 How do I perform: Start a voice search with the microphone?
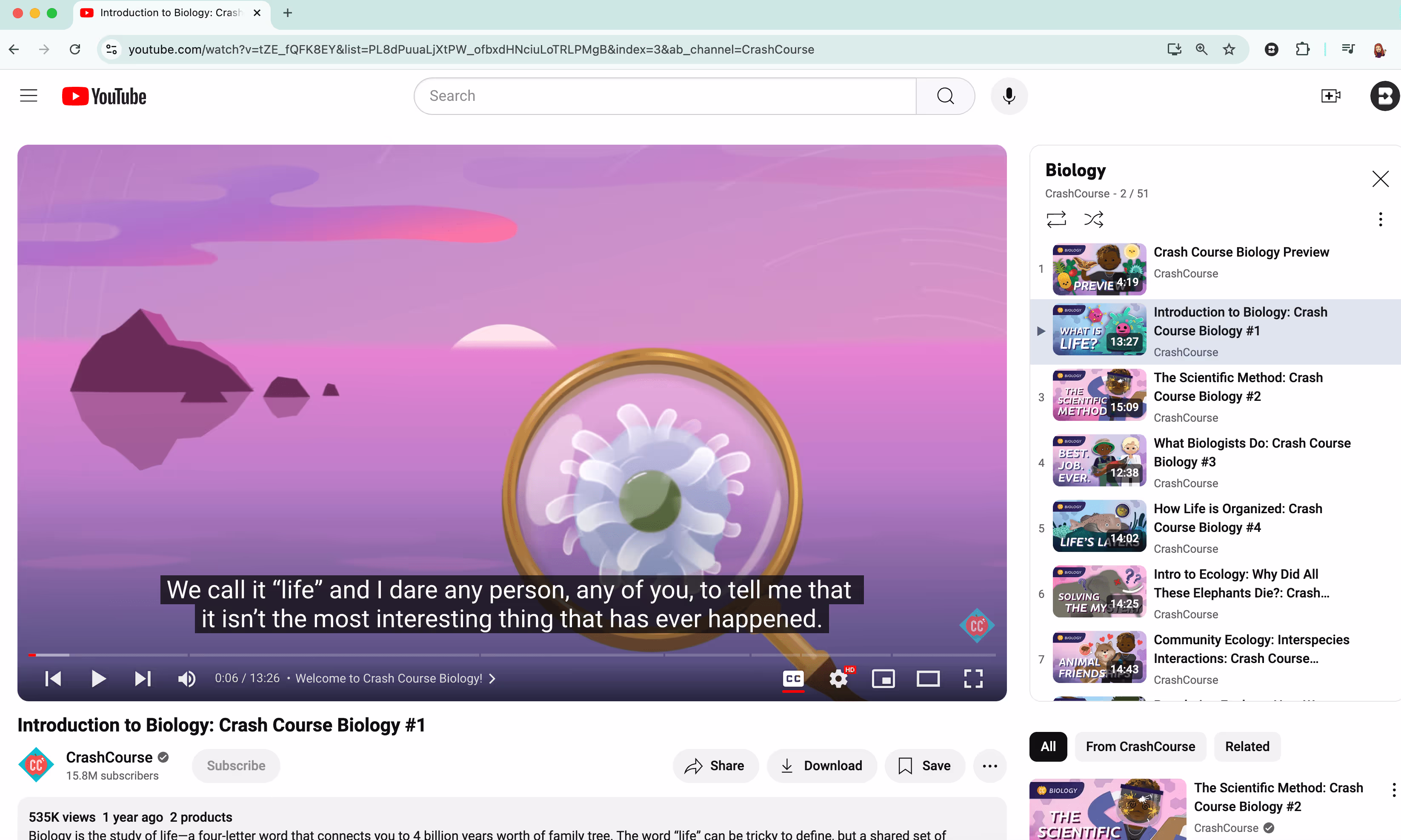pyautogui.click(x=1009, y=96)
